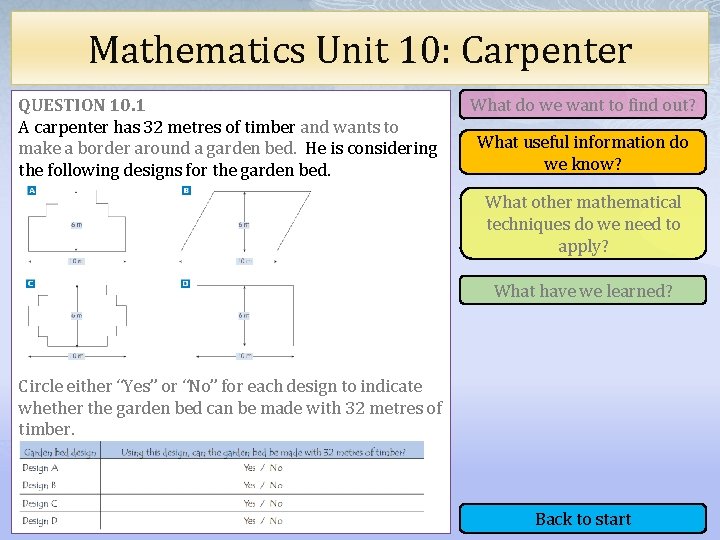Click the instruction 'Circle either "Yes" or "No"'
The image size is (720, 540).
click(115, 386)
